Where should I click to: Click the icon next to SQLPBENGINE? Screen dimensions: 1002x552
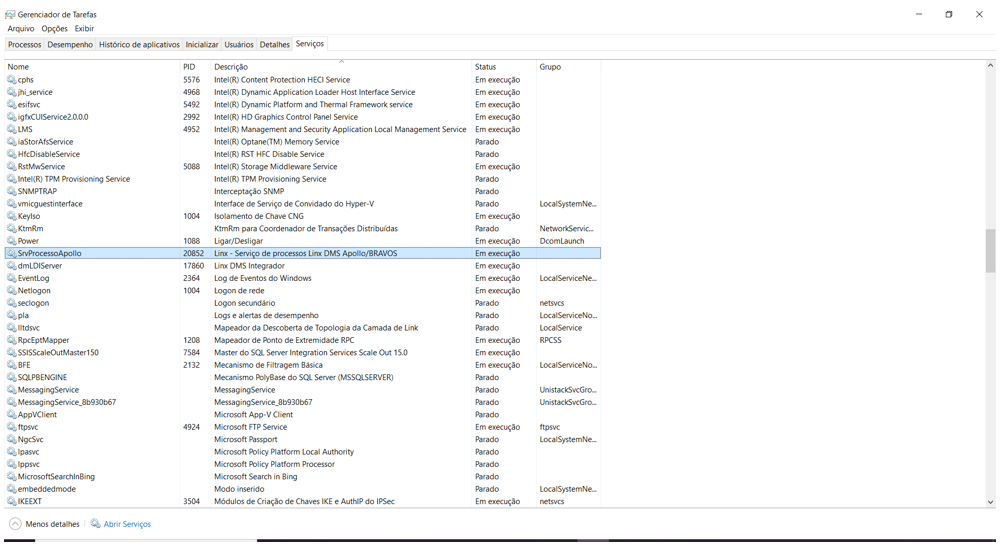(12, 378)
